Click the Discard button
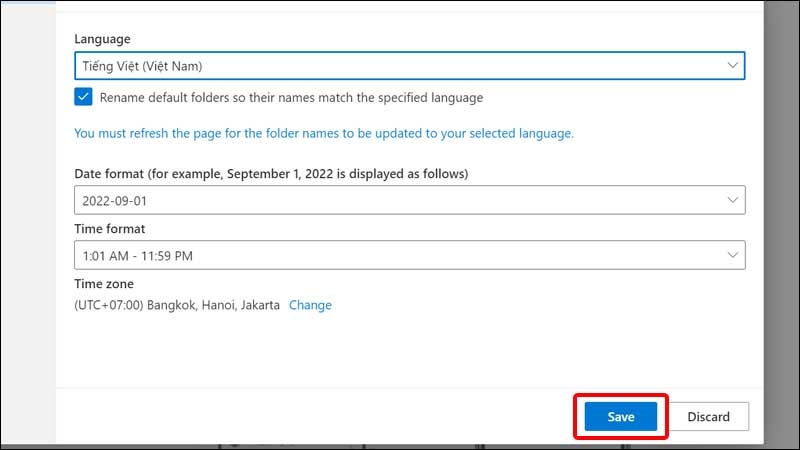The image size is (800, 450). click(x=708, y=416)
